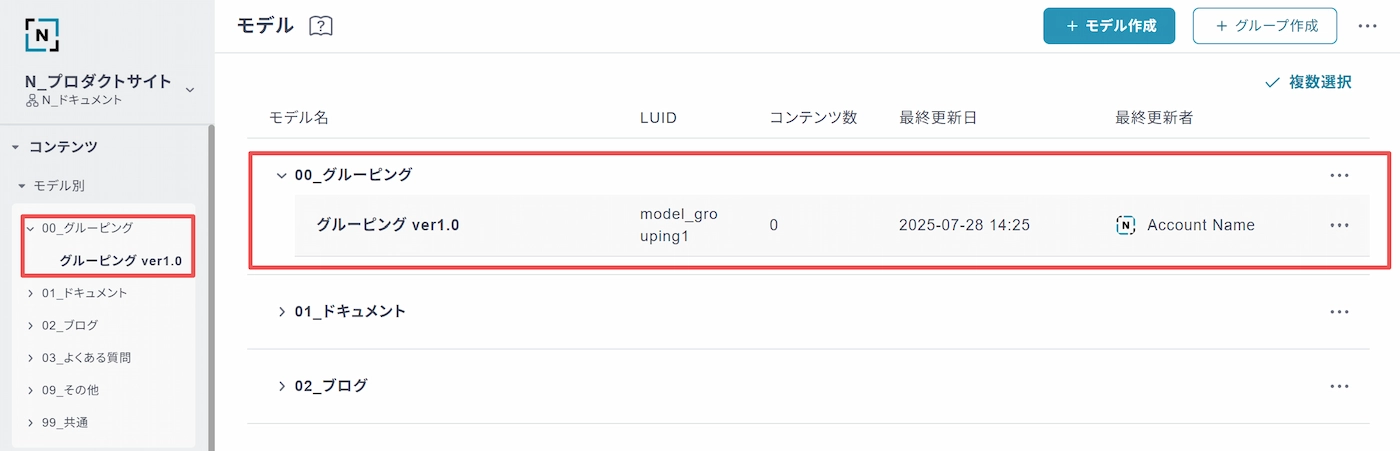This screenshot has height=451, width=1400.
Task: Enable 複数選択 multi-select mode
Action: pyautogui.click(x=1308, y=82)
